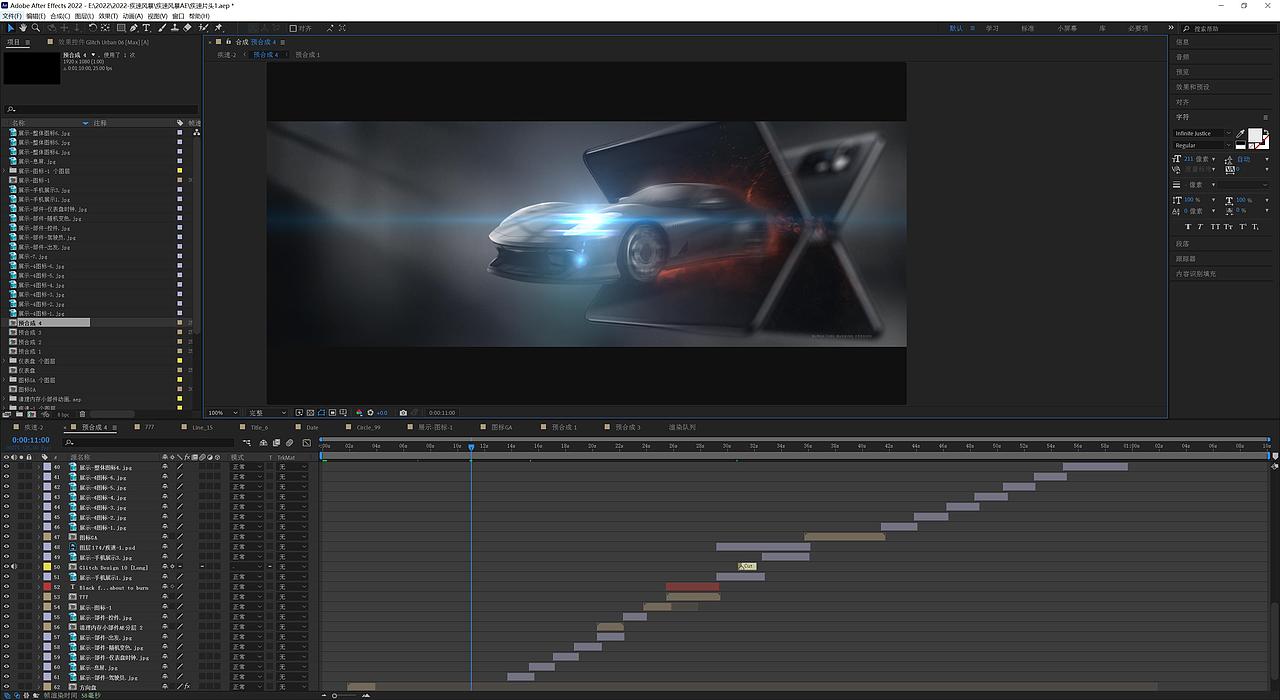Open the Regular font style dropdown
This screenshot has height=700, width=1280.
[1203, 145]
